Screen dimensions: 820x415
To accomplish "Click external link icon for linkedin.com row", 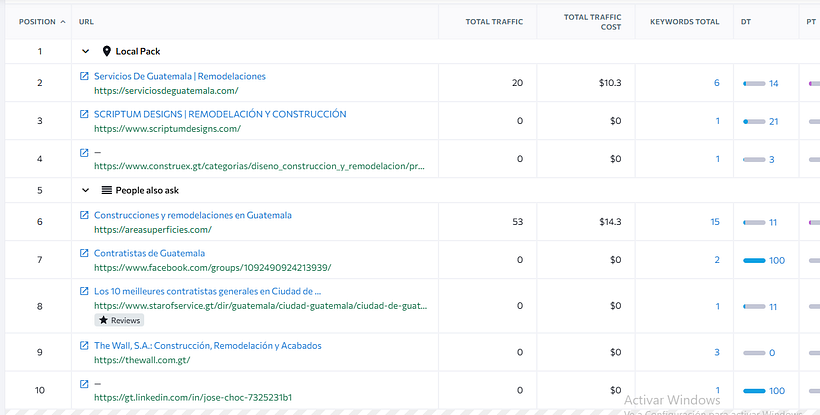I will click(x=84, y=384).
